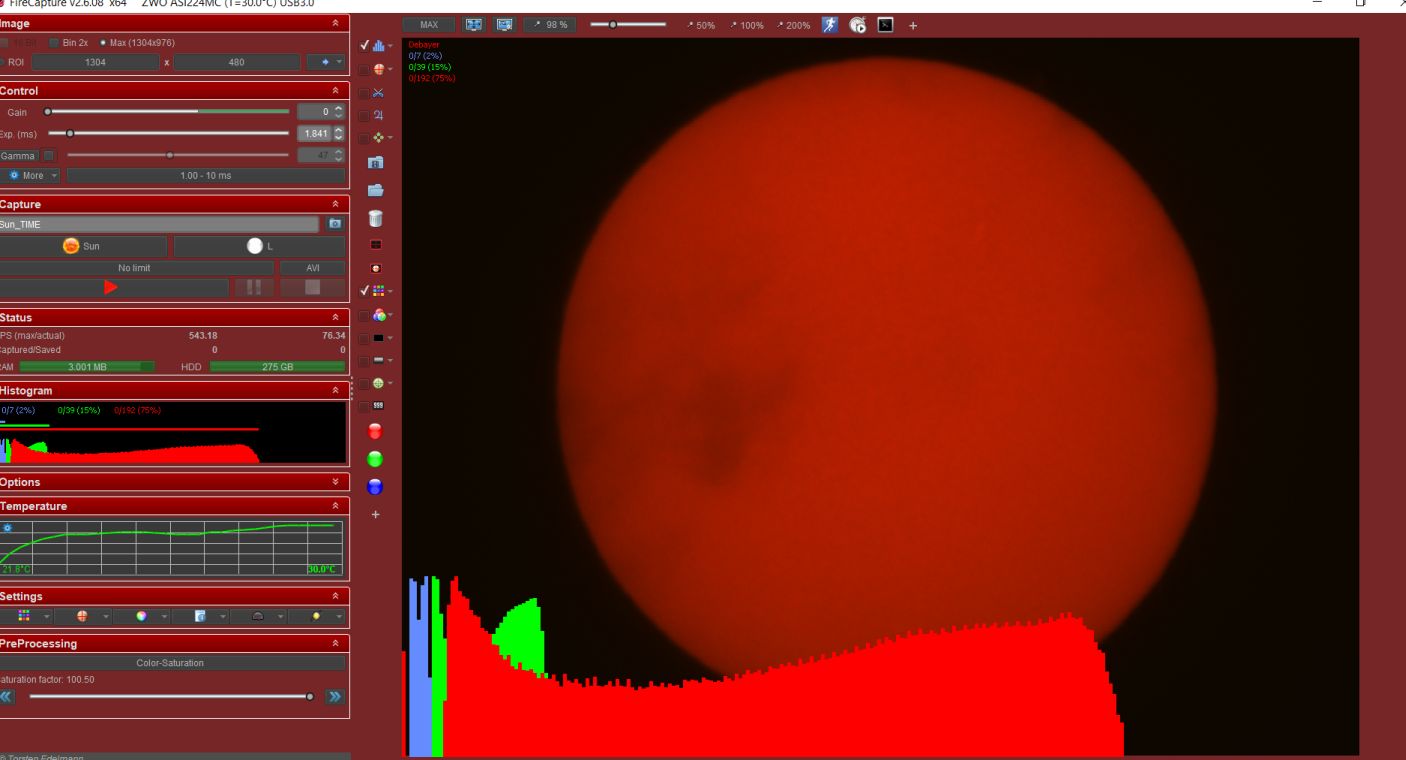Viewport: 1406px width, 760px height.
Task: Click the Exposure (ms) slider
Action: point(170,133)
